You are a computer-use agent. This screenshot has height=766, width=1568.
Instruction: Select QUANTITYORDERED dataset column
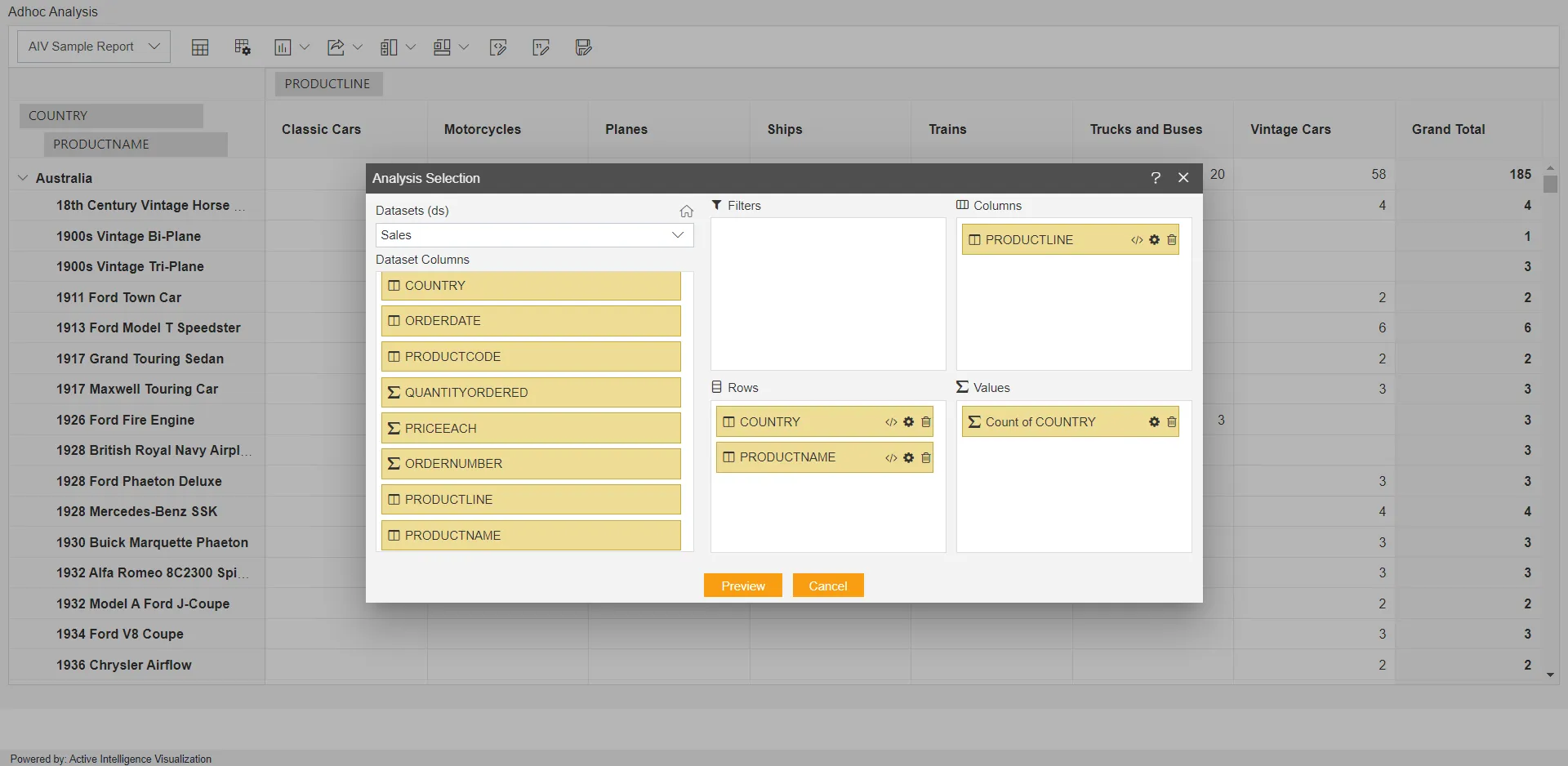click(x=531, y=393)
